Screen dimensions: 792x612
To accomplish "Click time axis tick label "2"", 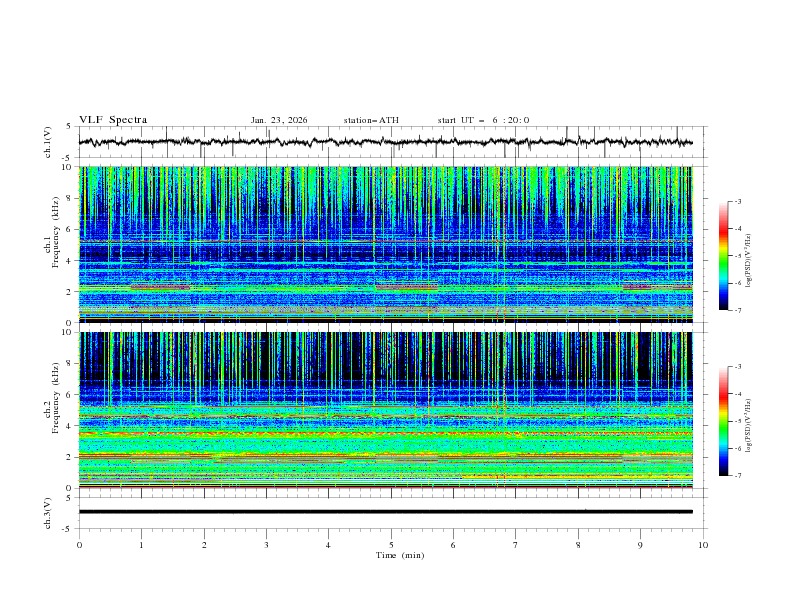I will click(204, 545).
